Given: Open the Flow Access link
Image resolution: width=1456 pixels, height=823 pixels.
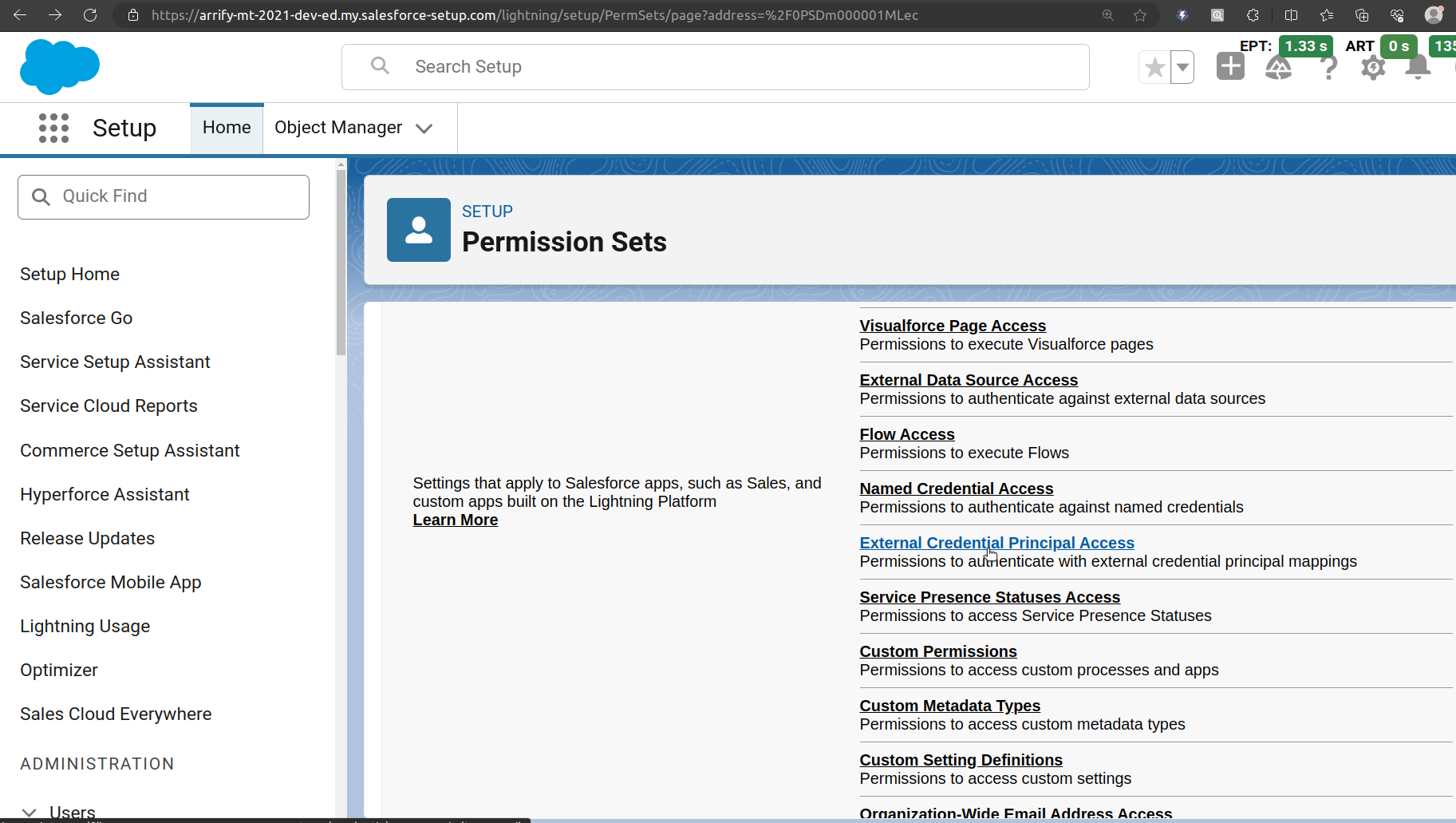Looking at the screenshot, I should click(x=906, y=433).
